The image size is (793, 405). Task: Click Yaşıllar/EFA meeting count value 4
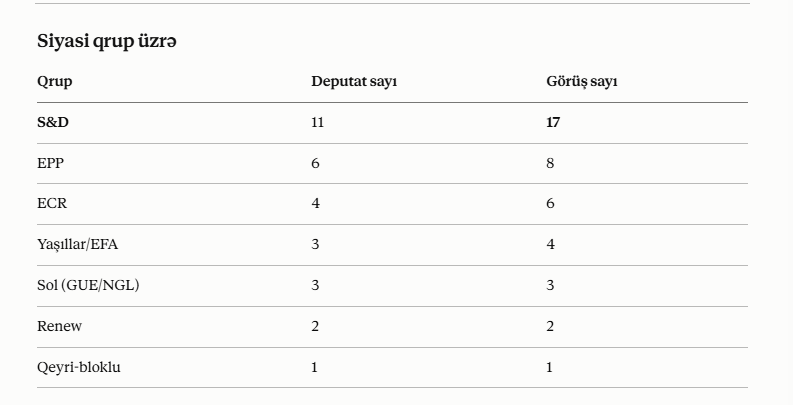pyautogui.click(x=550, y=244)
